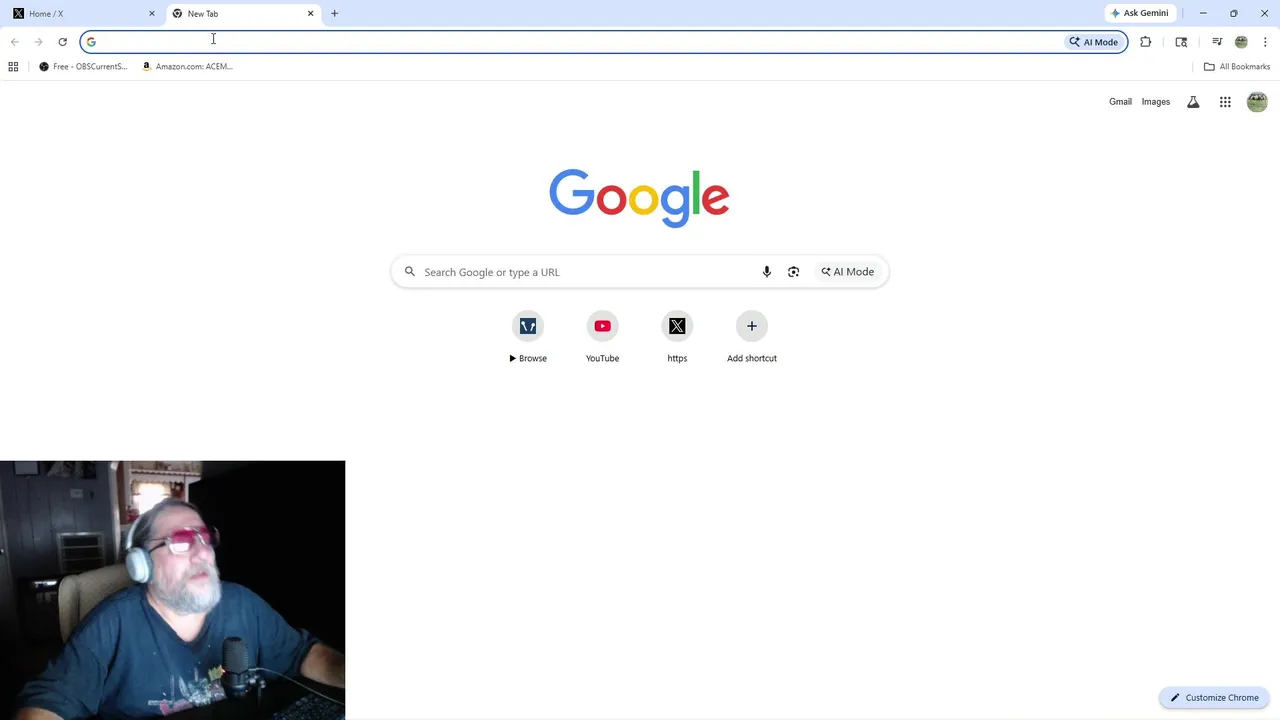This screenshot has width=1280, height=720.
Task: Open the https X shortcut tile
Action: (677, 337)
